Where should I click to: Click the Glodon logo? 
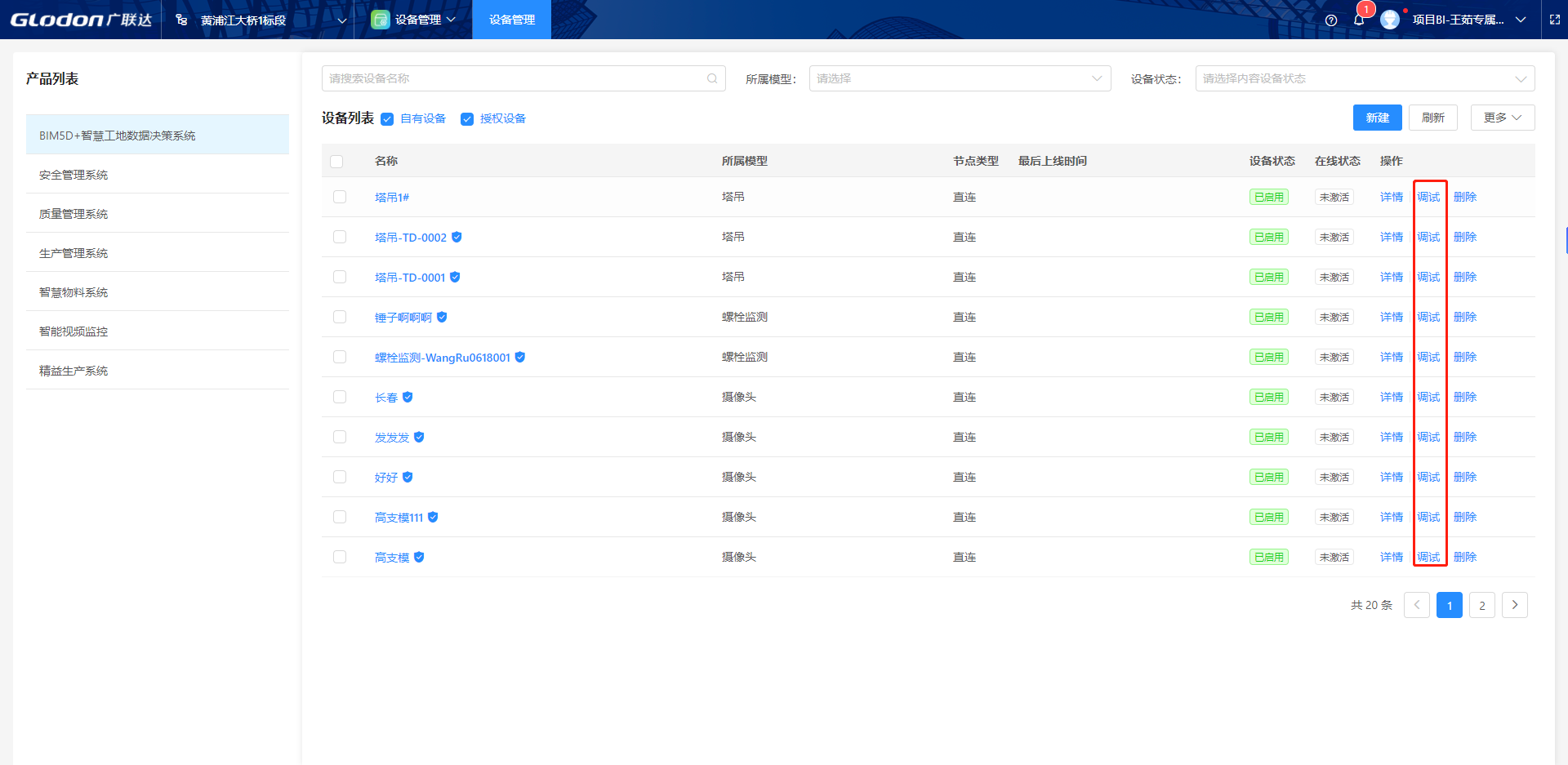click(x=81, y=20)
